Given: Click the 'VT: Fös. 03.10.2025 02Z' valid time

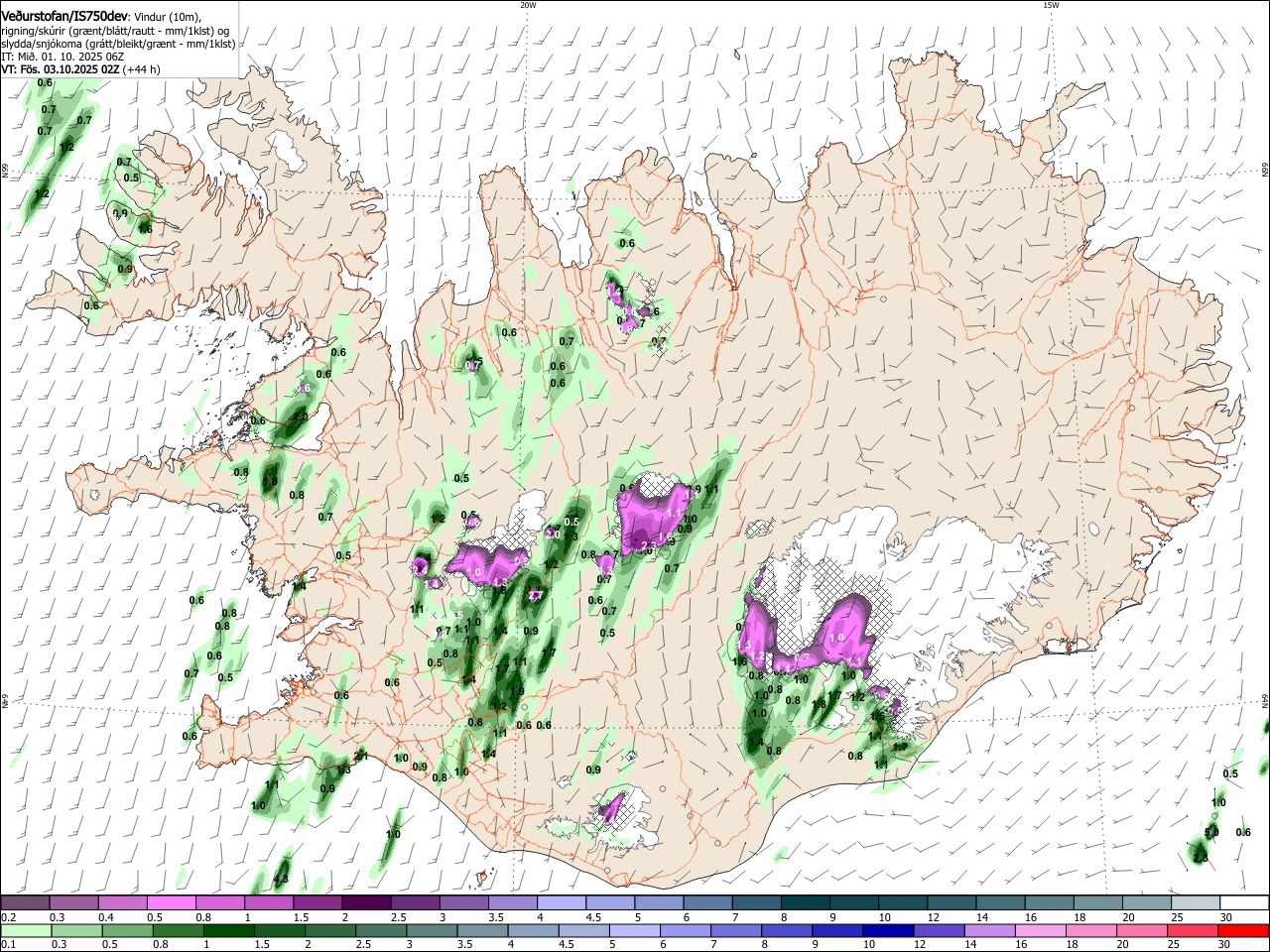Looking at the screenshot, I should [61, 69].
